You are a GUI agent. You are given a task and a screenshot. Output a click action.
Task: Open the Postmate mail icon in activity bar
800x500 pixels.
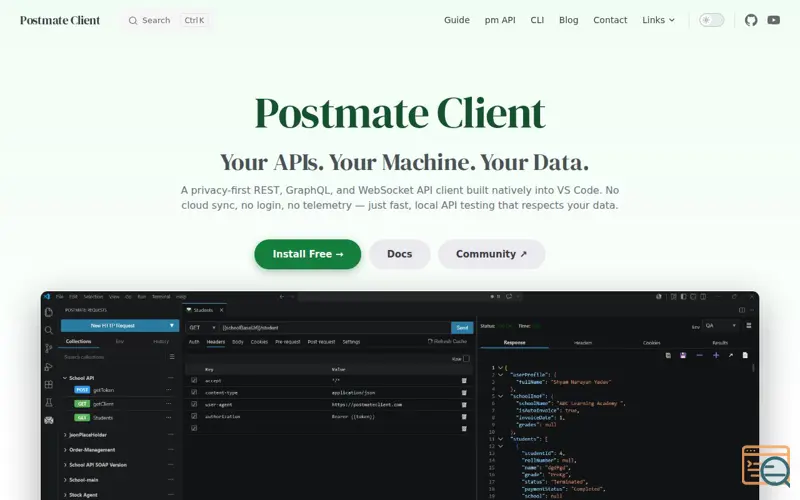(49, 420)
